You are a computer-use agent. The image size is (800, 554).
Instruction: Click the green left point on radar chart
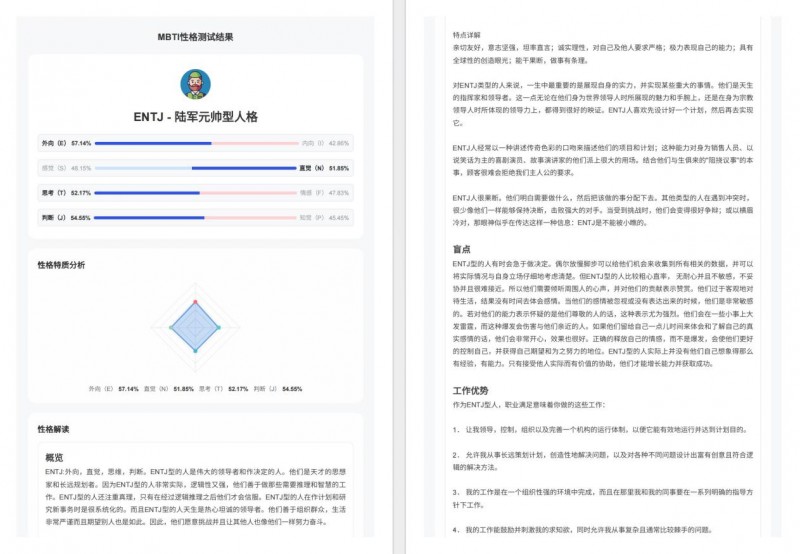[x=170, y=327]
